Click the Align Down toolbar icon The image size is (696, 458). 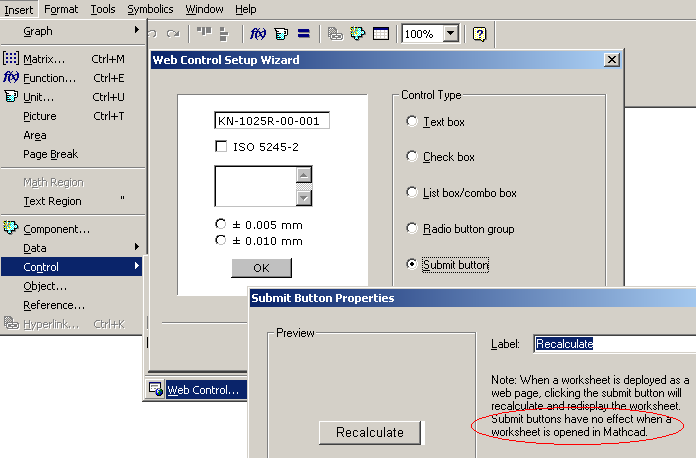[224, 34]
